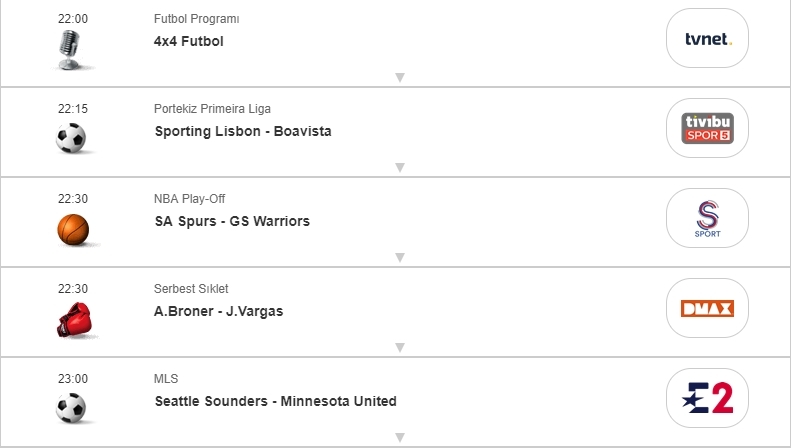This screenshot has width=791, height=448.
Task: Open the SA Spurs - GS Warriors title
Action: [x=232, y=221]
